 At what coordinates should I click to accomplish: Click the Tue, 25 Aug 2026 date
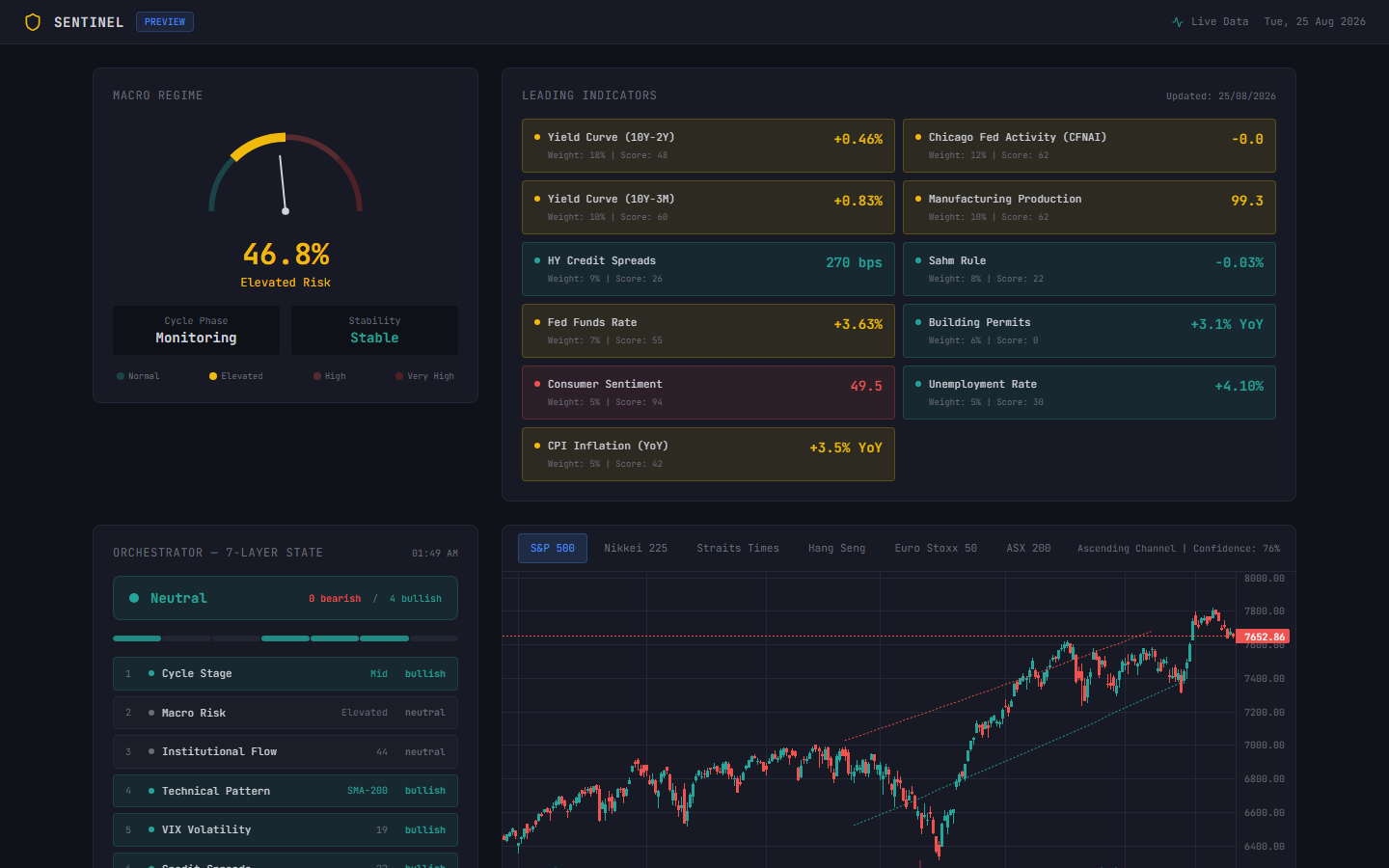(1315, 21)
